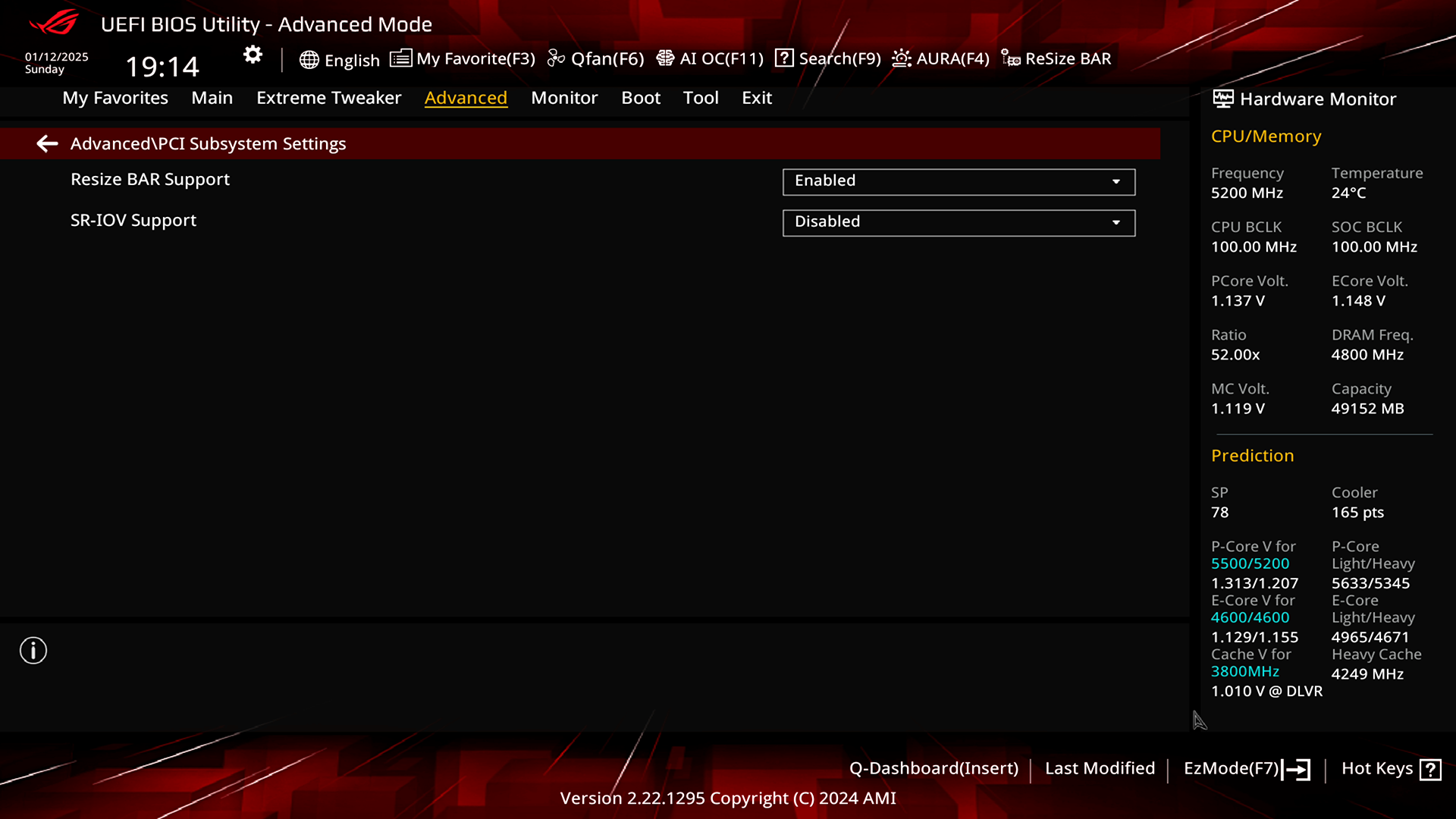Screen dimensions: 1456x819
Task: Open My Favorites panel
Action: coord(115,97)
